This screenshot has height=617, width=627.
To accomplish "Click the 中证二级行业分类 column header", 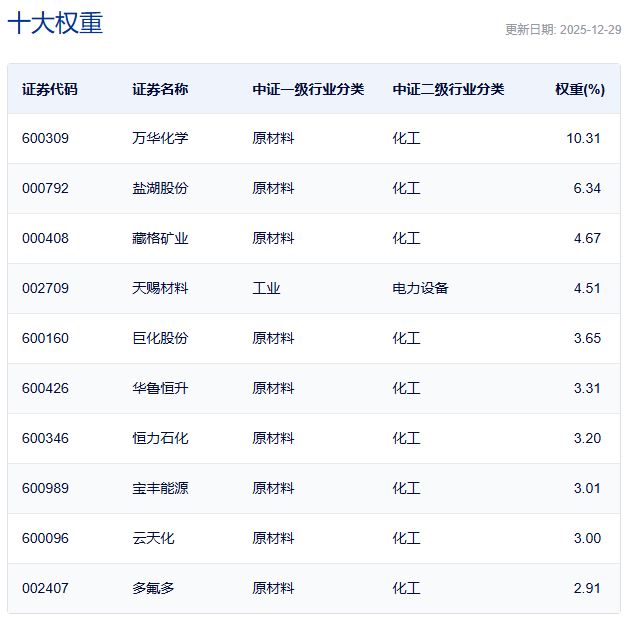I will [448, 89].
